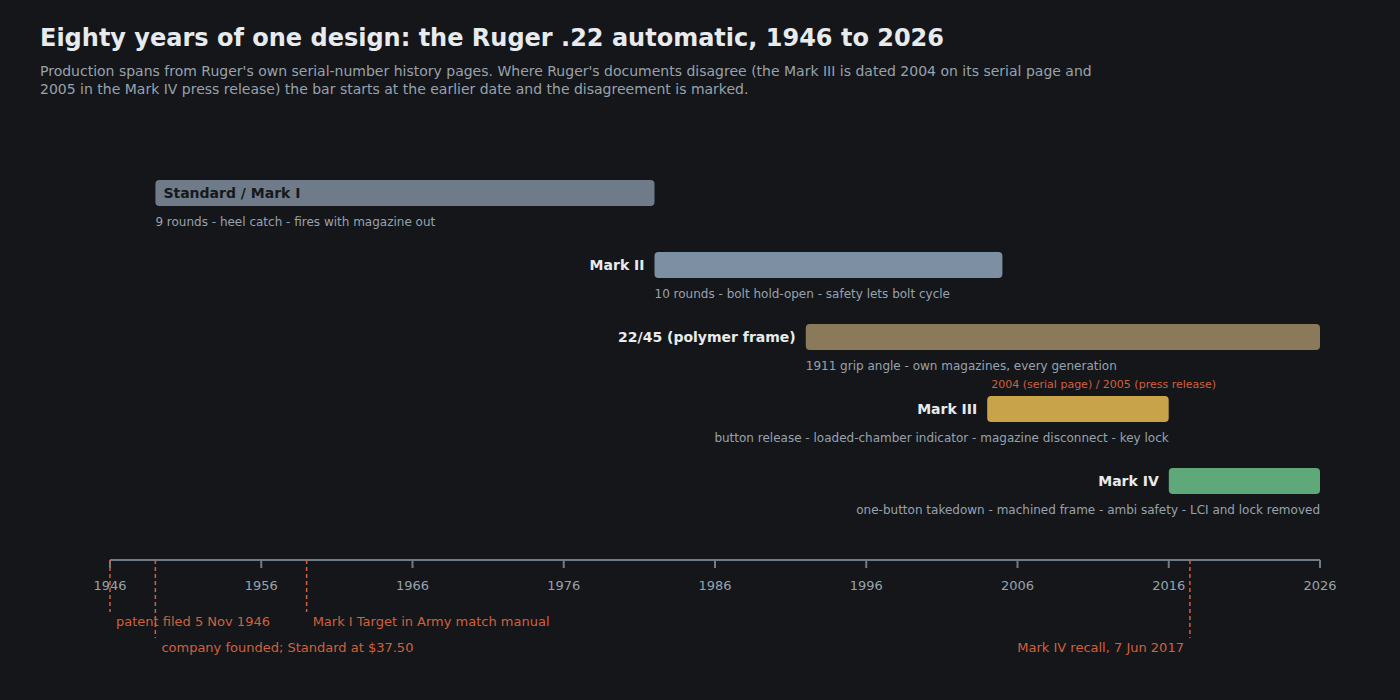Click the 1986 axis tick label
The width and height of the screenshot is (1400, 700).
pyautogui.click(x=715, y=586)
